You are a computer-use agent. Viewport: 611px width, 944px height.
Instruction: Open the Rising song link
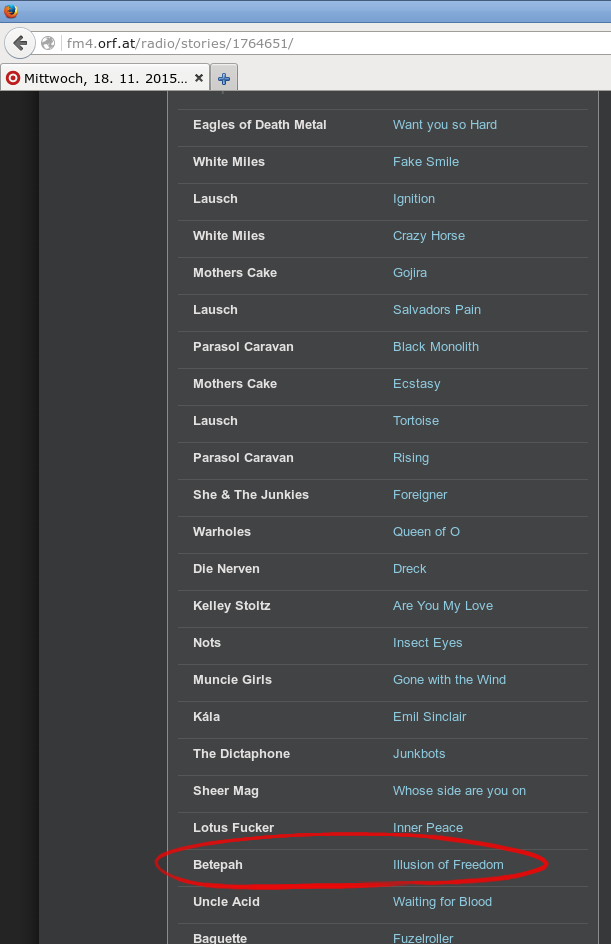click(411, 458)
